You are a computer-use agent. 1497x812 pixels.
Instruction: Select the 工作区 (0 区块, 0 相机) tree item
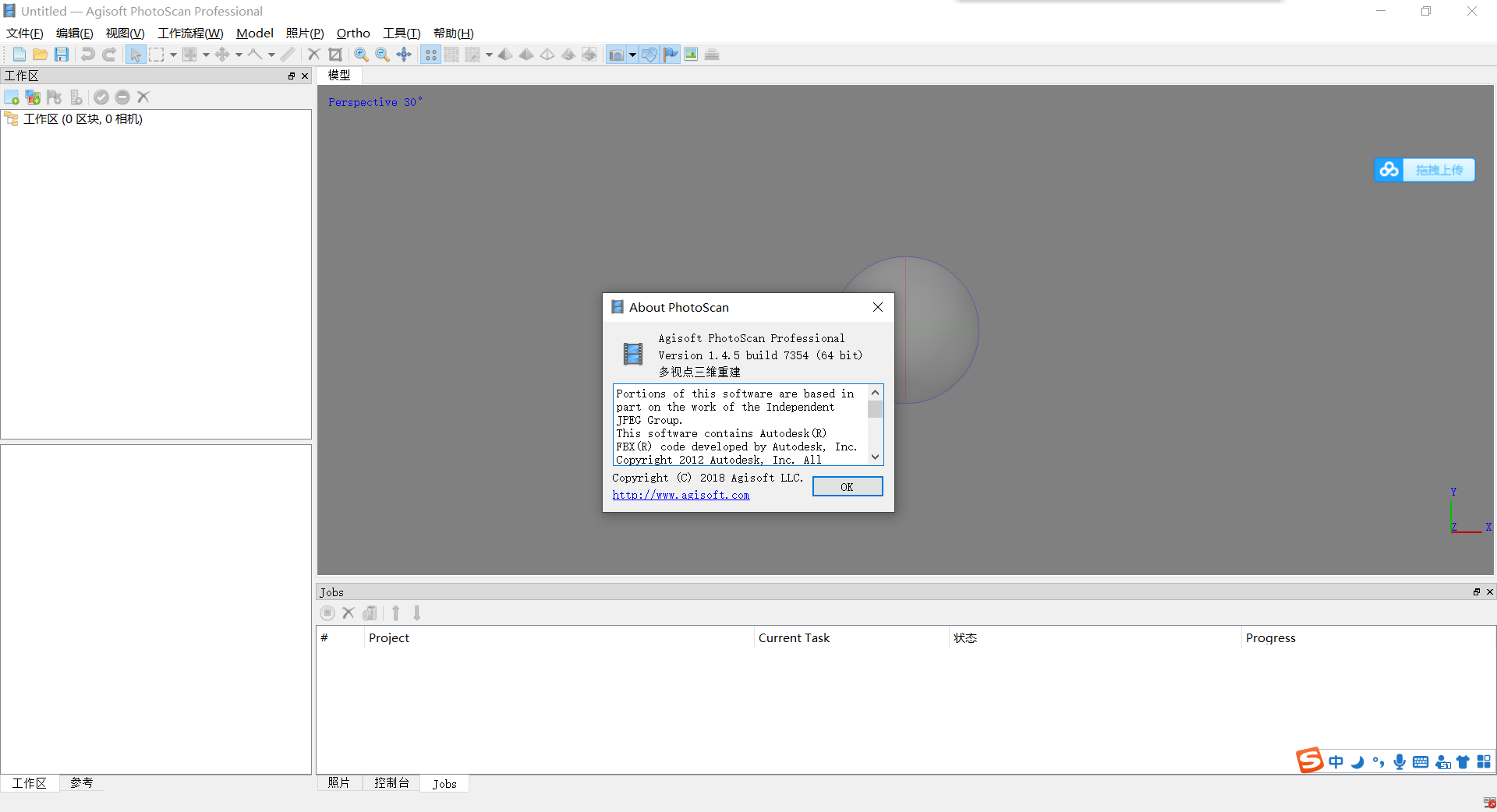click(83, 118)
